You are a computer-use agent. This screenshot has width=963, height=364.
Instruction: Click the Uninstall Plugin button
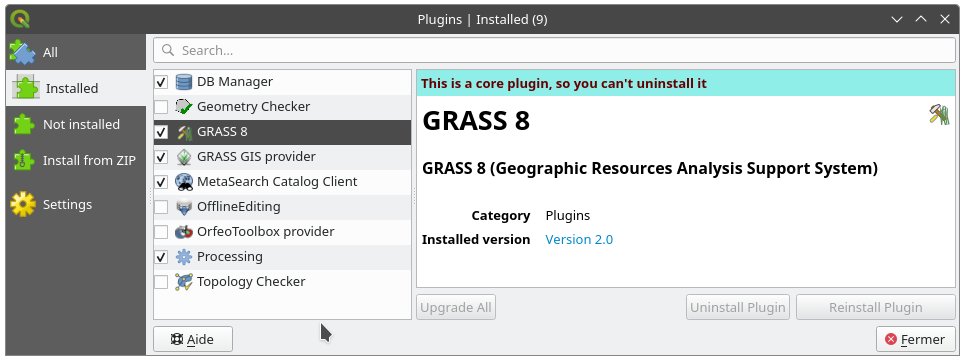tap(738, 308)
